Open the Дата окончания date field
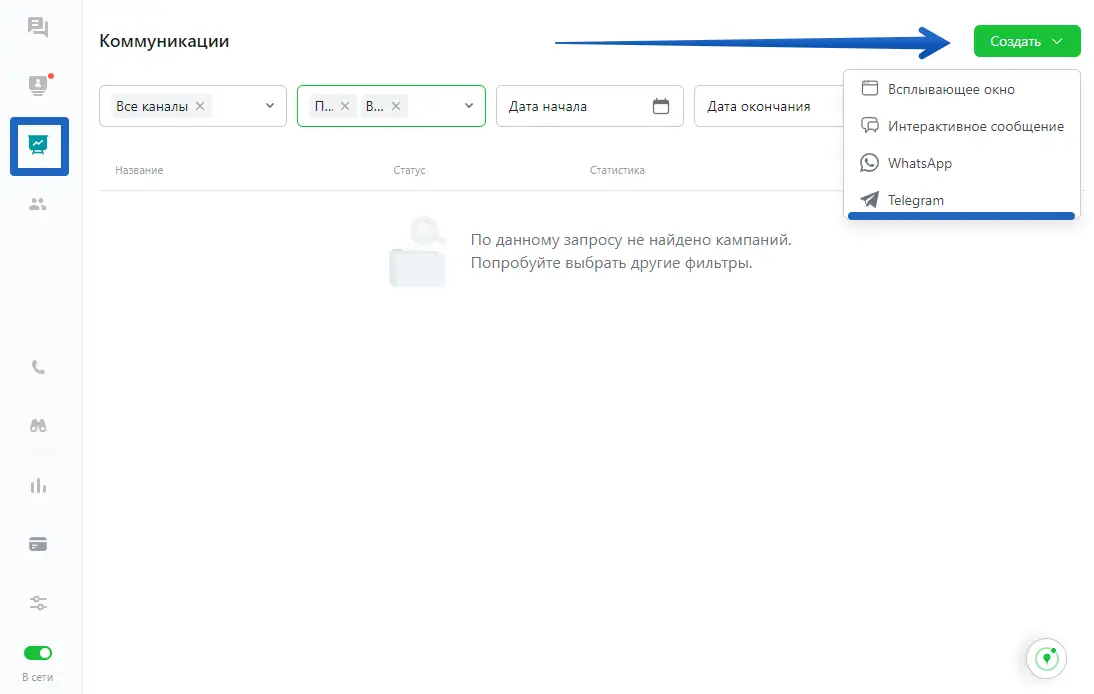Screen dimensions: 1094x694 768,106
